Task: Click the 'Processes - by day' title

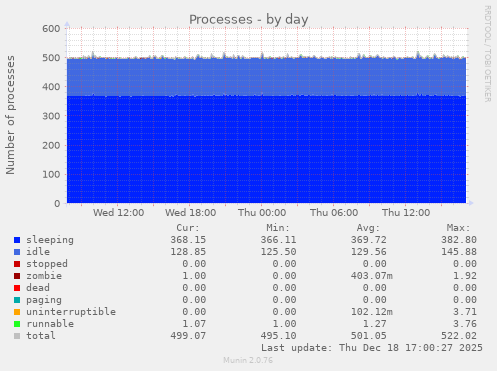Action: pos(249,19)
